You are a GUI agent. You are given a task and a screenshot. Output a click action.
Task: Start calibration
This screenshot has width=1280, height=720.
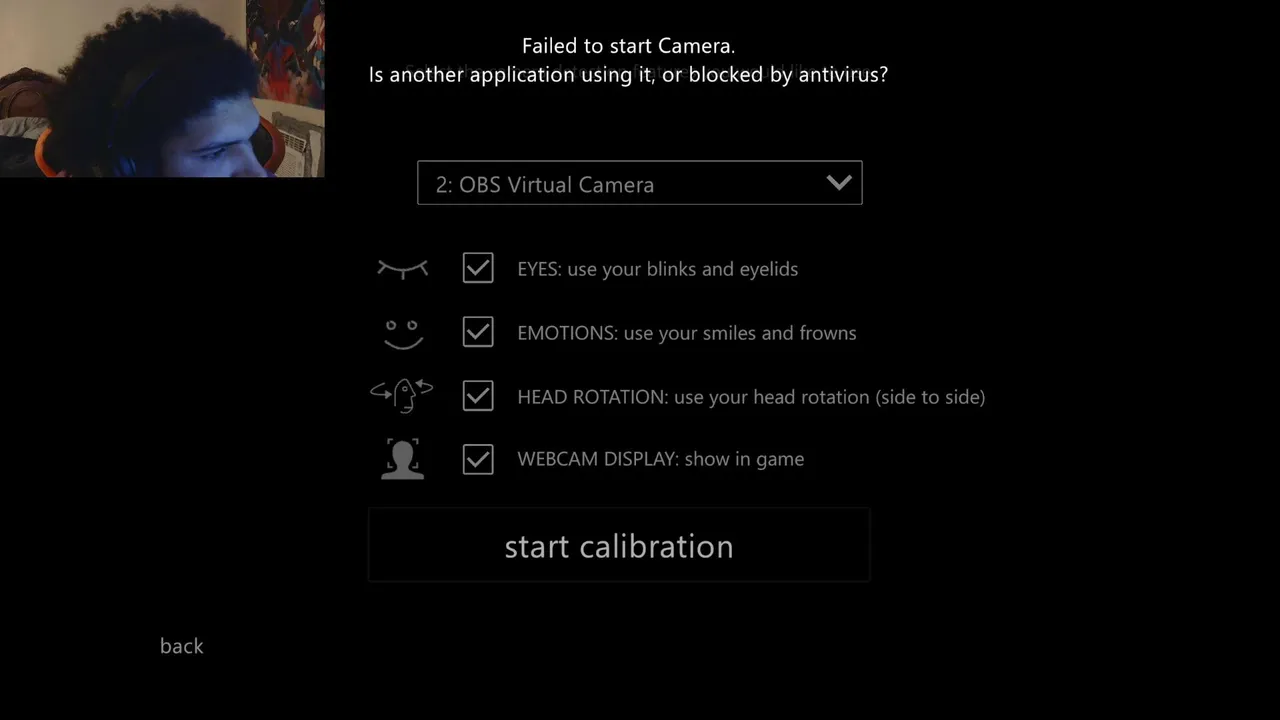point(619,545)
